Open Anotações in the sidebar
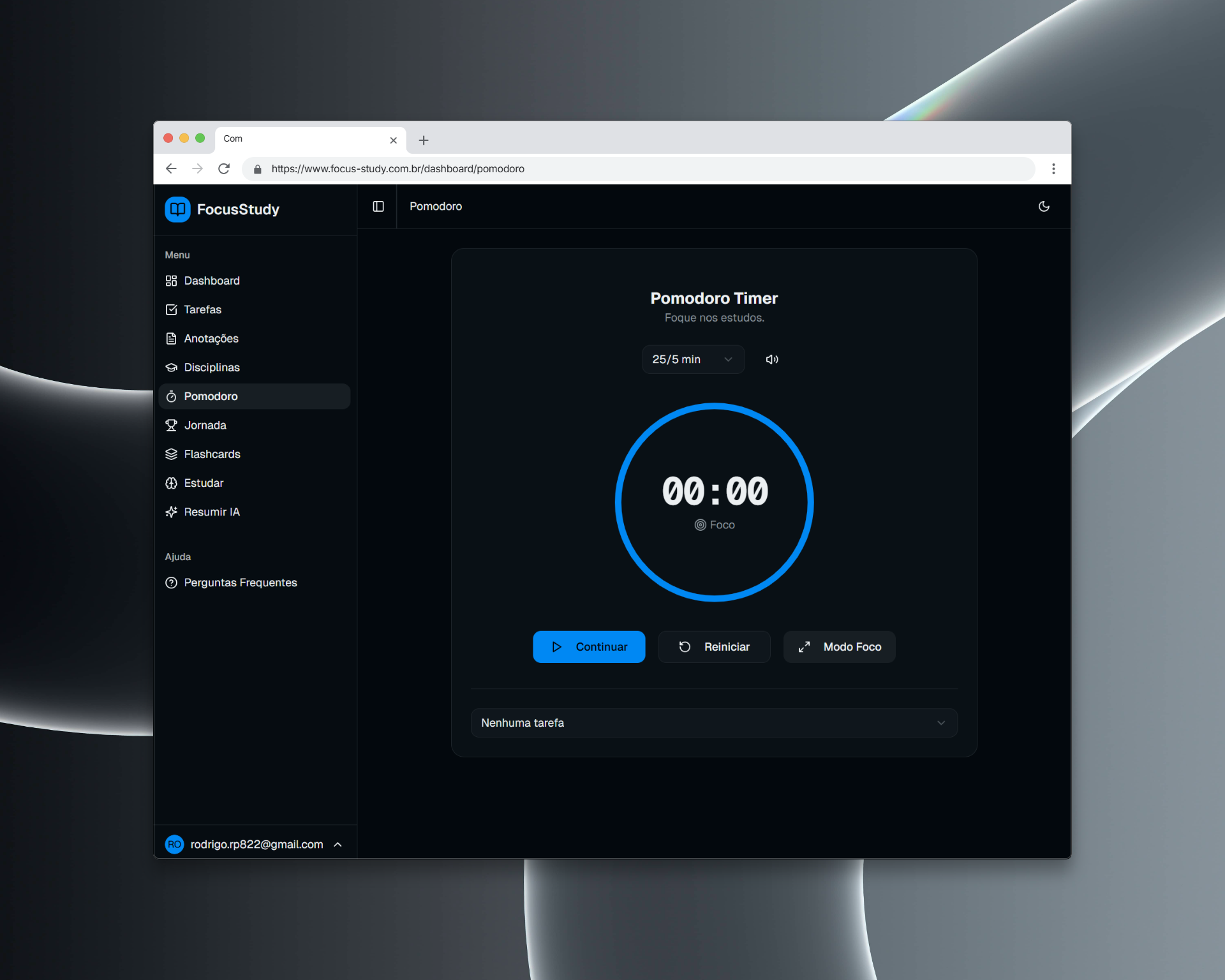This screenshot has height=980, width=1225. click(x=211, y=338)
